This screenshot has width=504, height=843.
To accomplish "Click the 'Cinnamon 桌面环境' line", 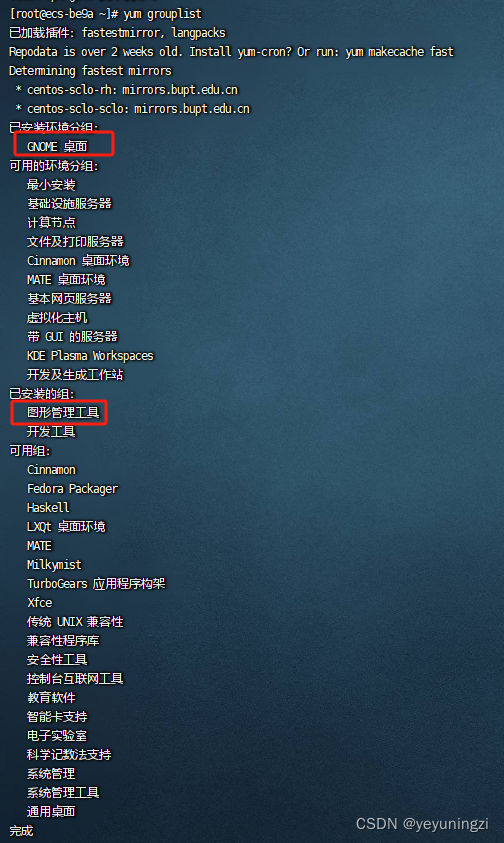I will click(79, 261).
